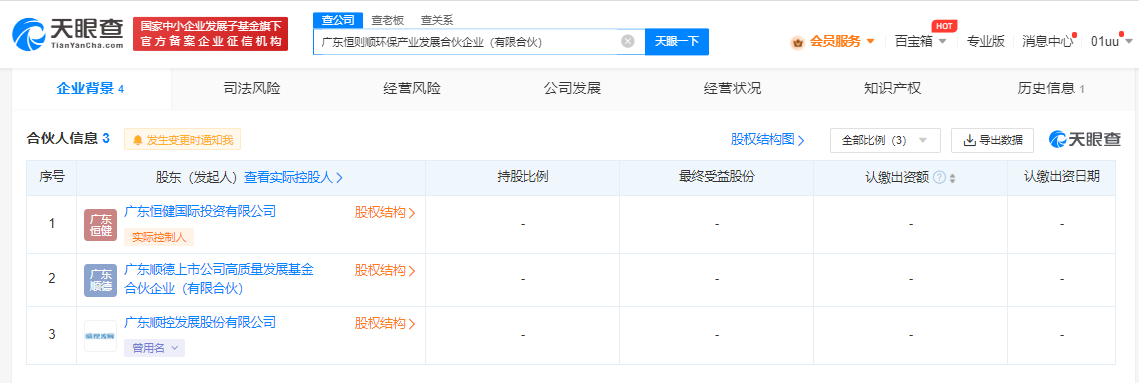
Task: Click the VIP crown icon by 会员服务
Action: coord(798,42)
